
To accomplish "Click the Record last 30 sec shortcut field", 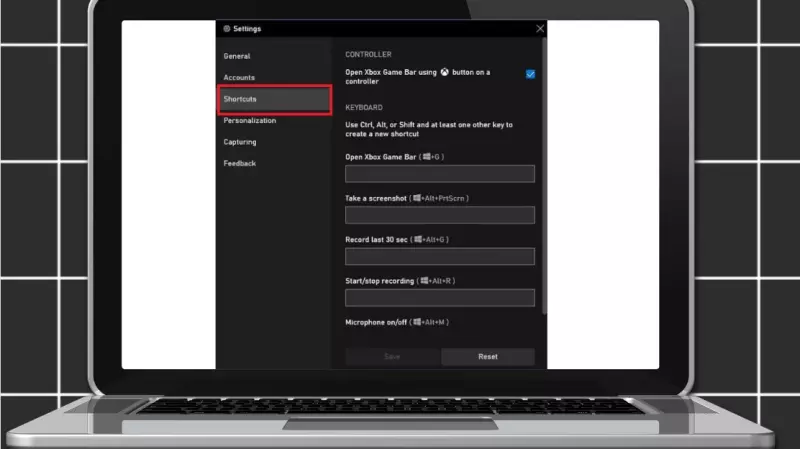I will coord(439,256).
